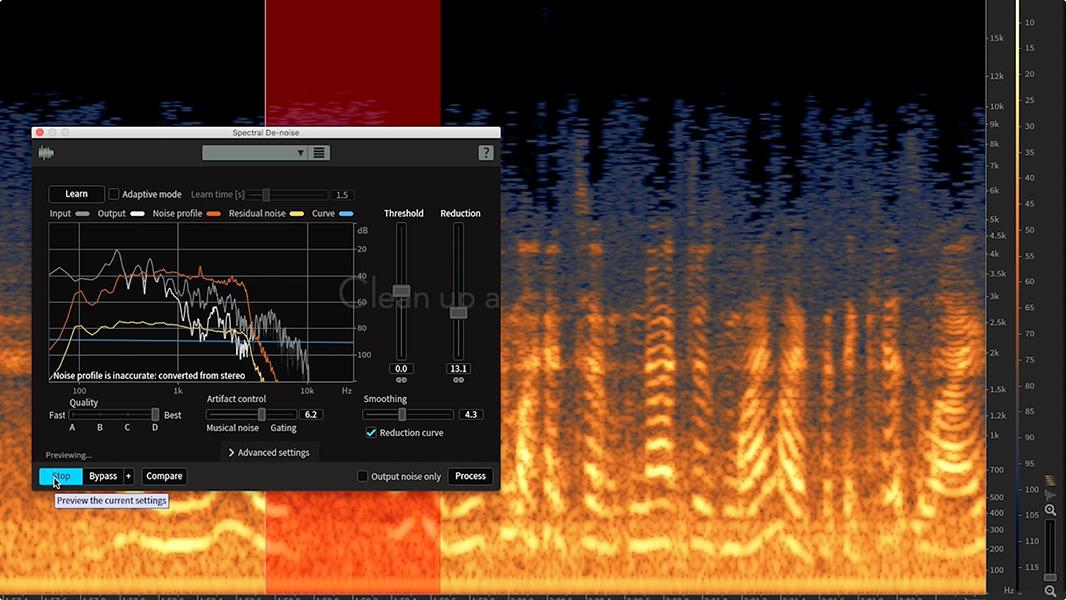This screenshot has height=600, width=1066.
Task: Click the Process button
Action: [x=470, y=477]
